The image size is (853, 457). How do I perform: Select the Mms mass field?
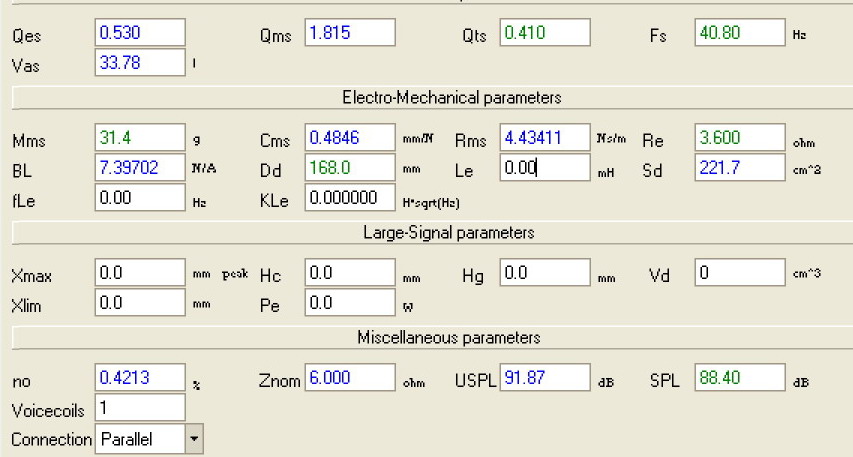coord(140,137)
